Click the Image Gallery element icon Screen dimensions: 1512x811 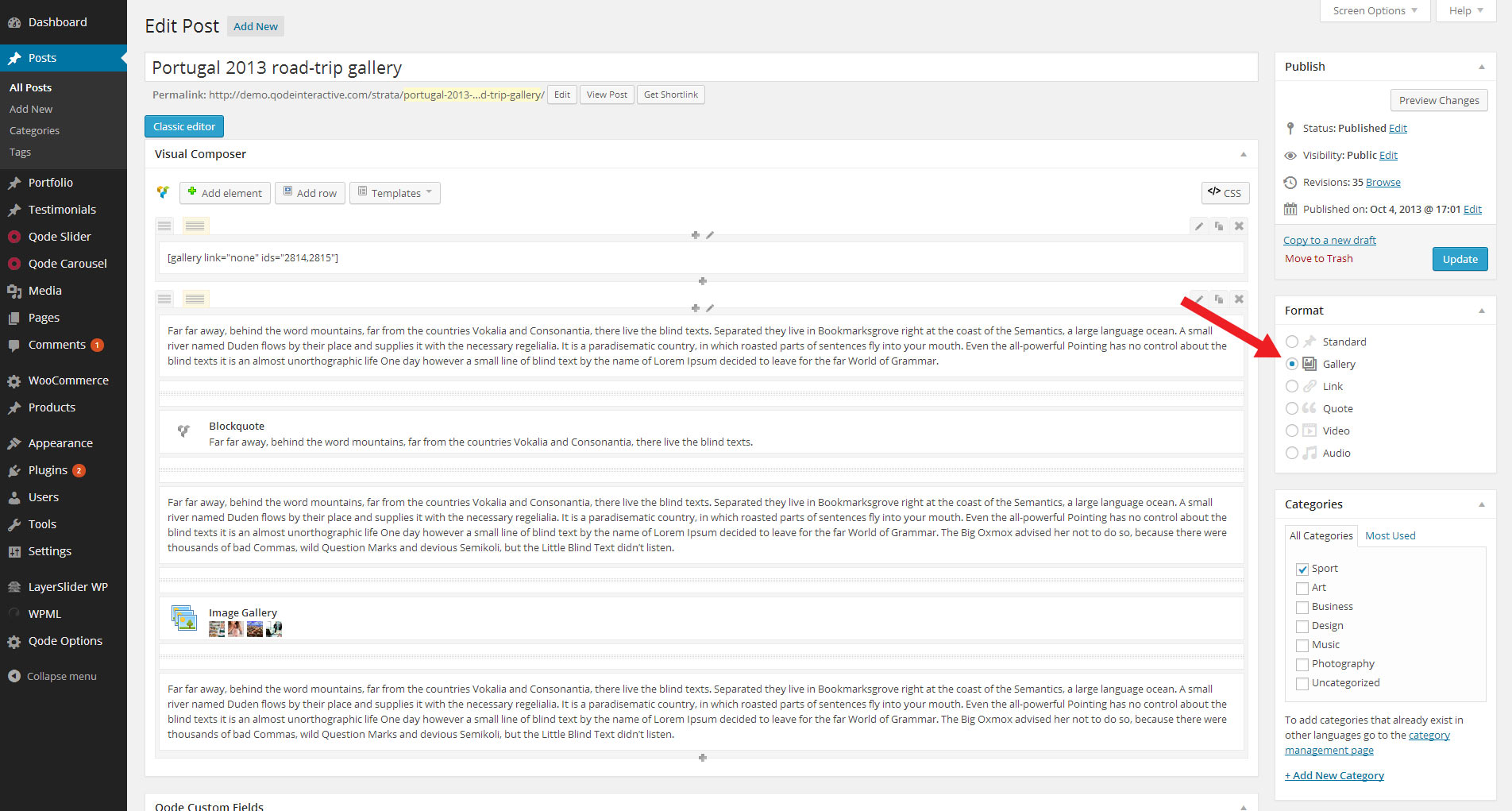[184, 618]
